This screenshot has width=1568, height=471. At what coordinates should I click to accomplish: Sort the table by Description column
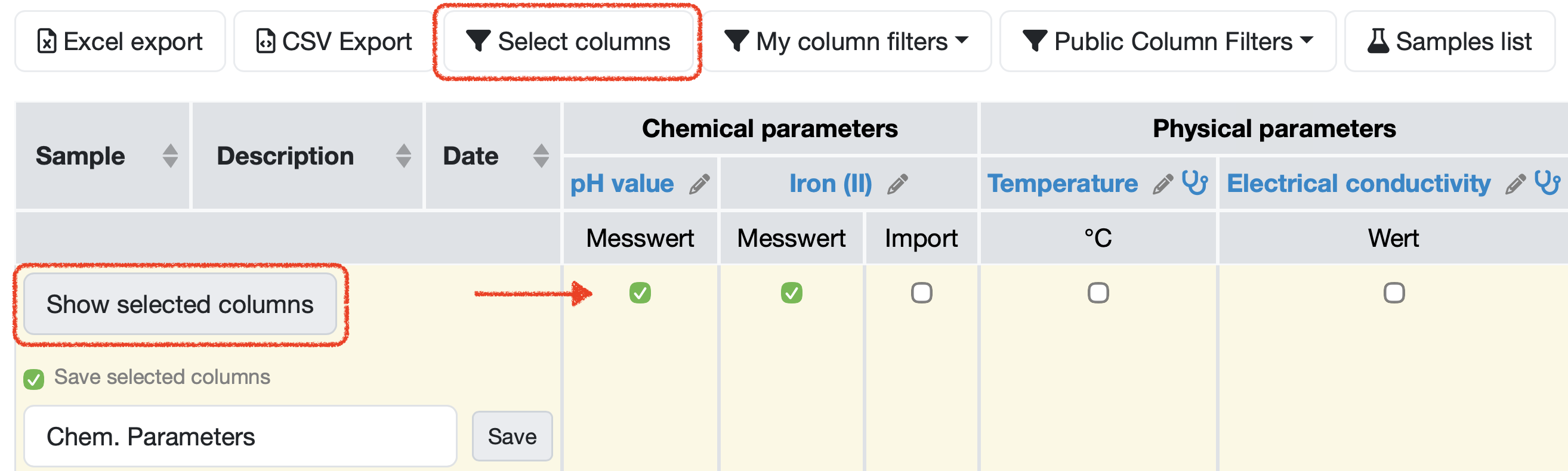click(403, 156)
